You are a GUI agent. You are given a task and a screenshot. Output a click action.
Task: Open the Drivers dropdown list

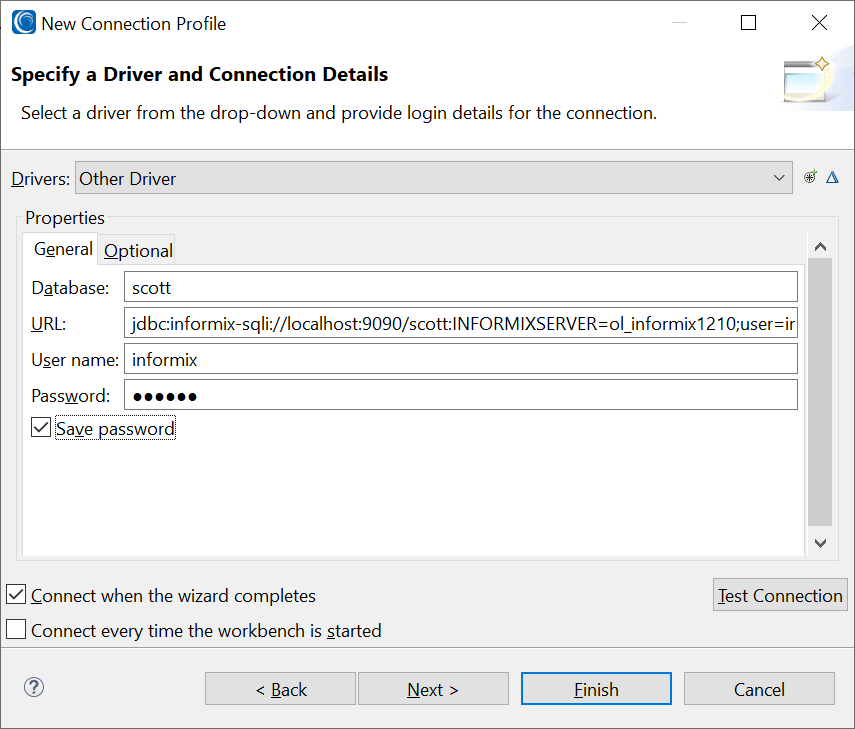[433, 178]
